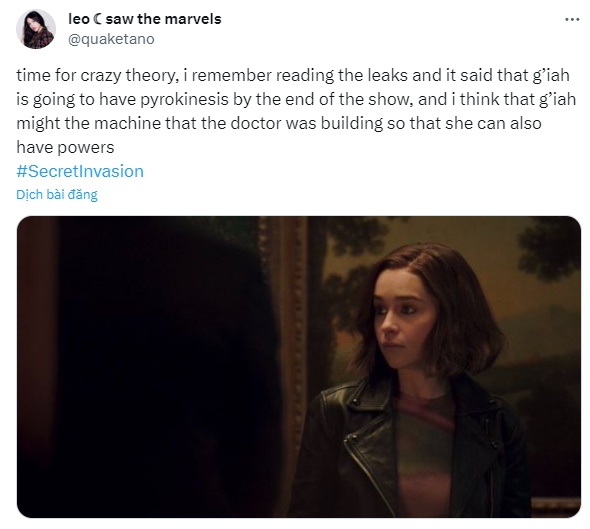Click the crescent moon emoji in display name
This screenshot has width=590, height=529.
pos(97,19)
